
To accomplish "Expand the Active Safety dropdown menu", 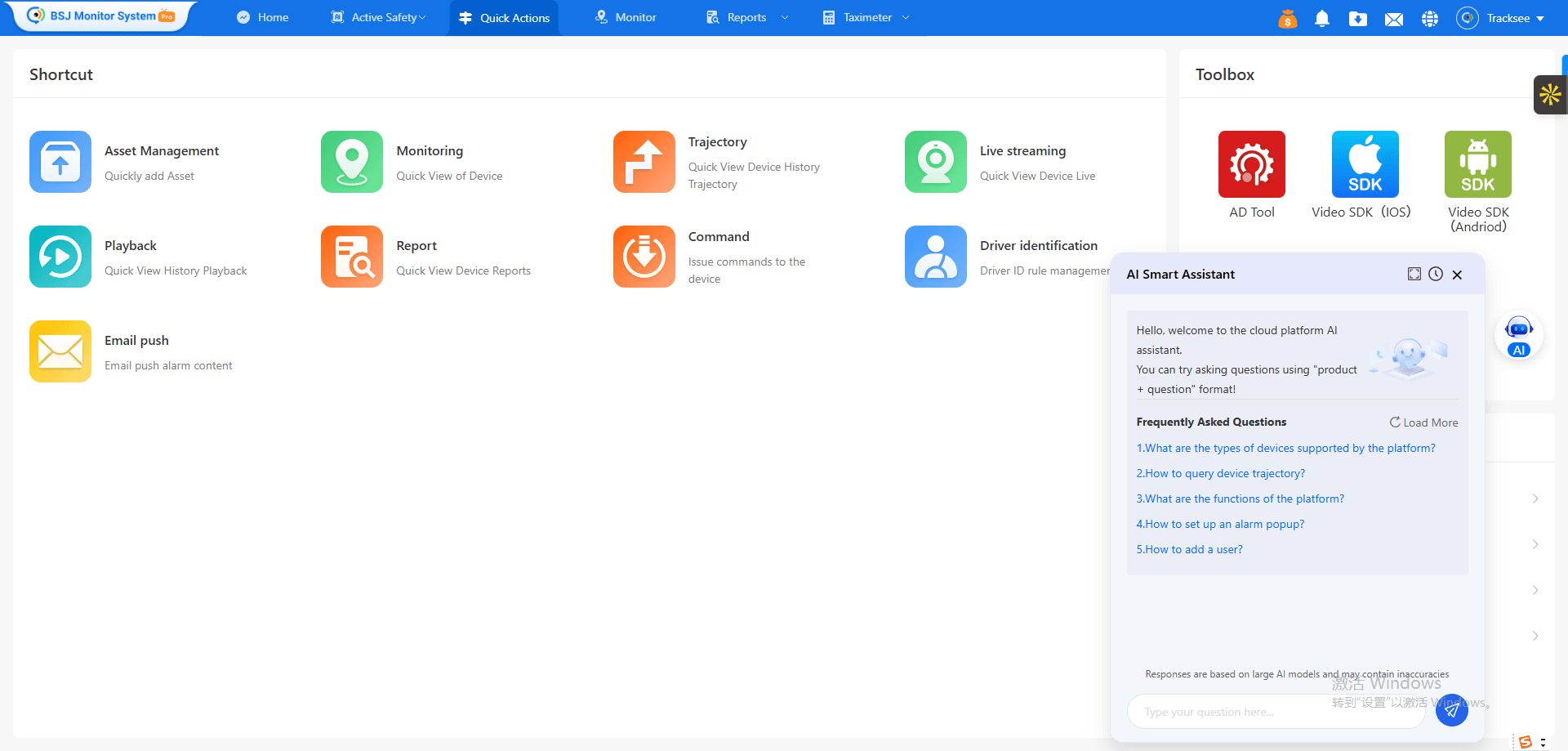I will pos(379,17).
